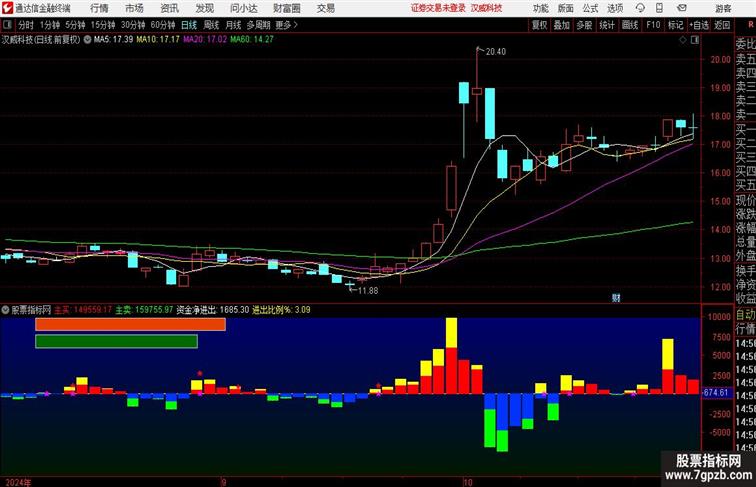Open the 功能 menu
The width and height of the screenshot is (756, 487).
541,8
